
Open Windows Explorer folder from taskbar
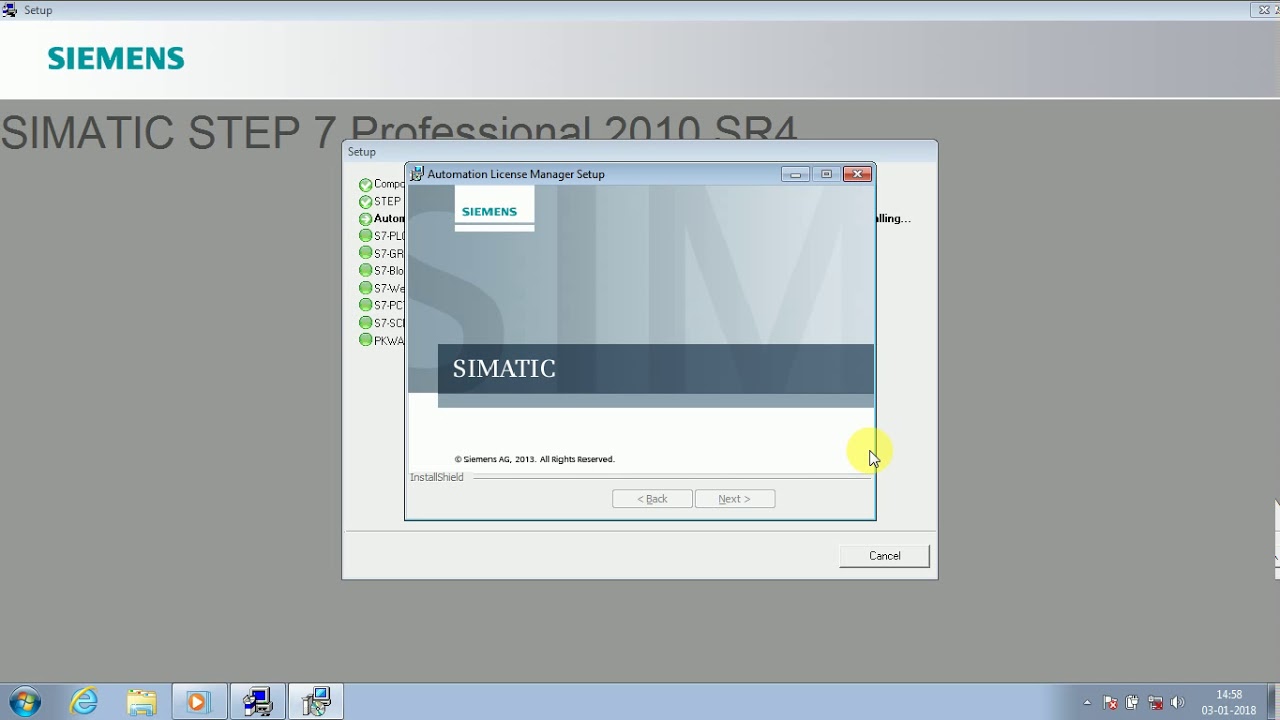coord(141,702)
